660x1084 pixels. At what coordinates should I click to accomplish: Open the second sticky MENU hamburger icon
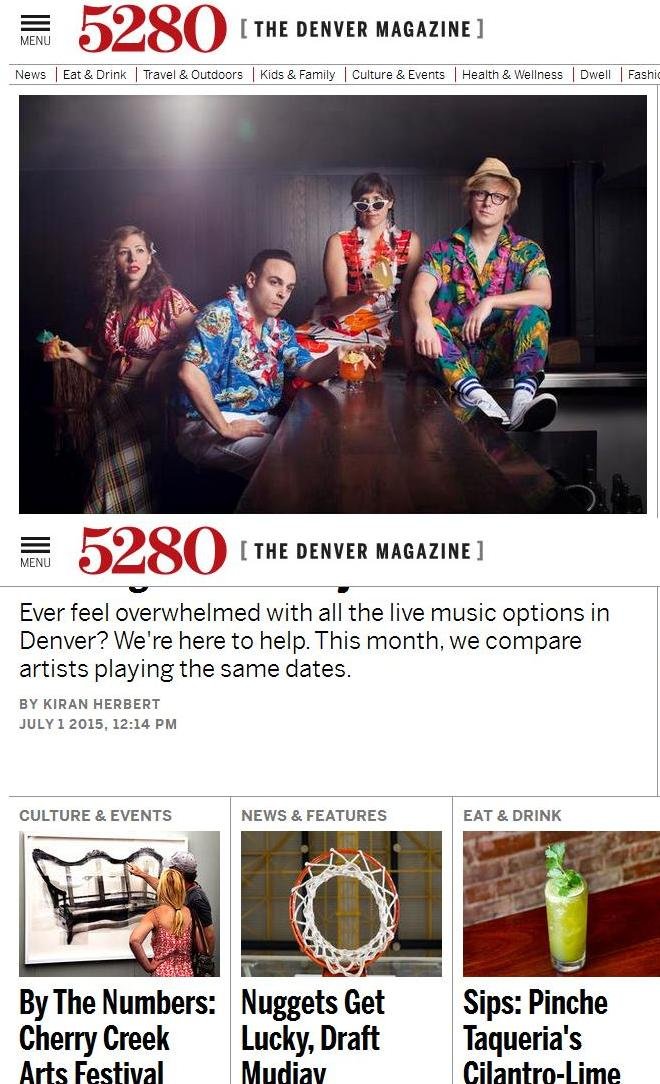point(35,552)
